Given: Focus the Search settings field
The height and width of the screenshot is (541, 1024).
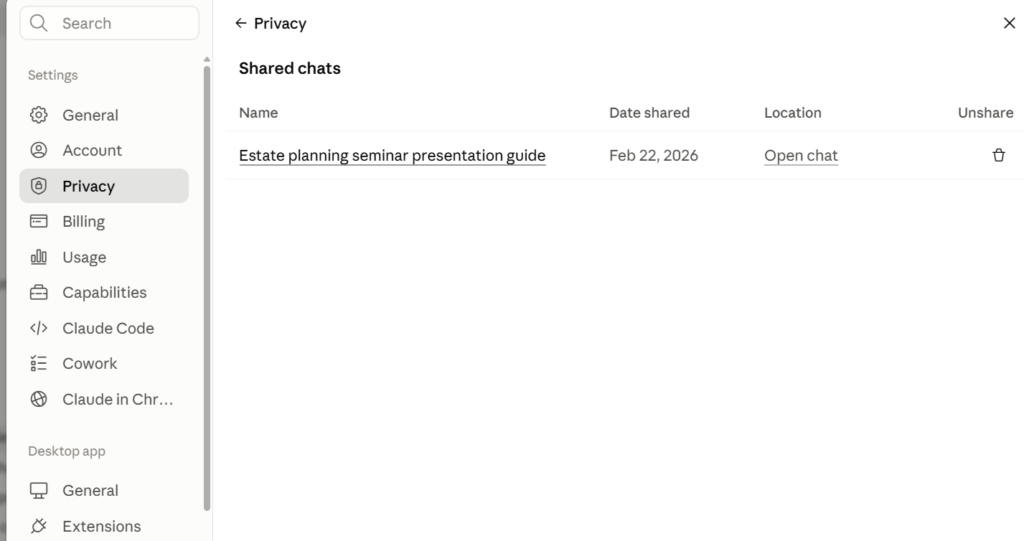Looking at the screenshot, I should 109,24.
